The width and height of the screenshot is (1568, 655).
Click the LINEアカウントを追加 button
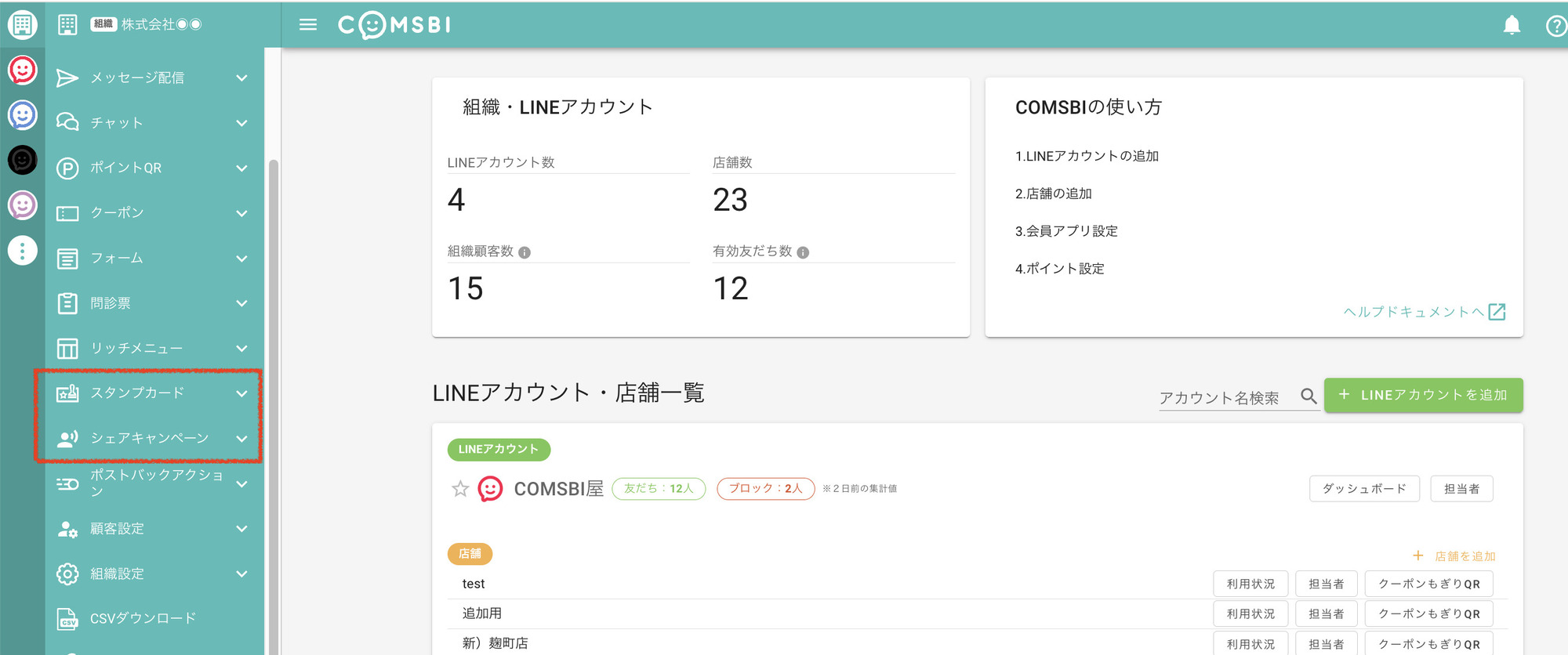(1423, 395)
